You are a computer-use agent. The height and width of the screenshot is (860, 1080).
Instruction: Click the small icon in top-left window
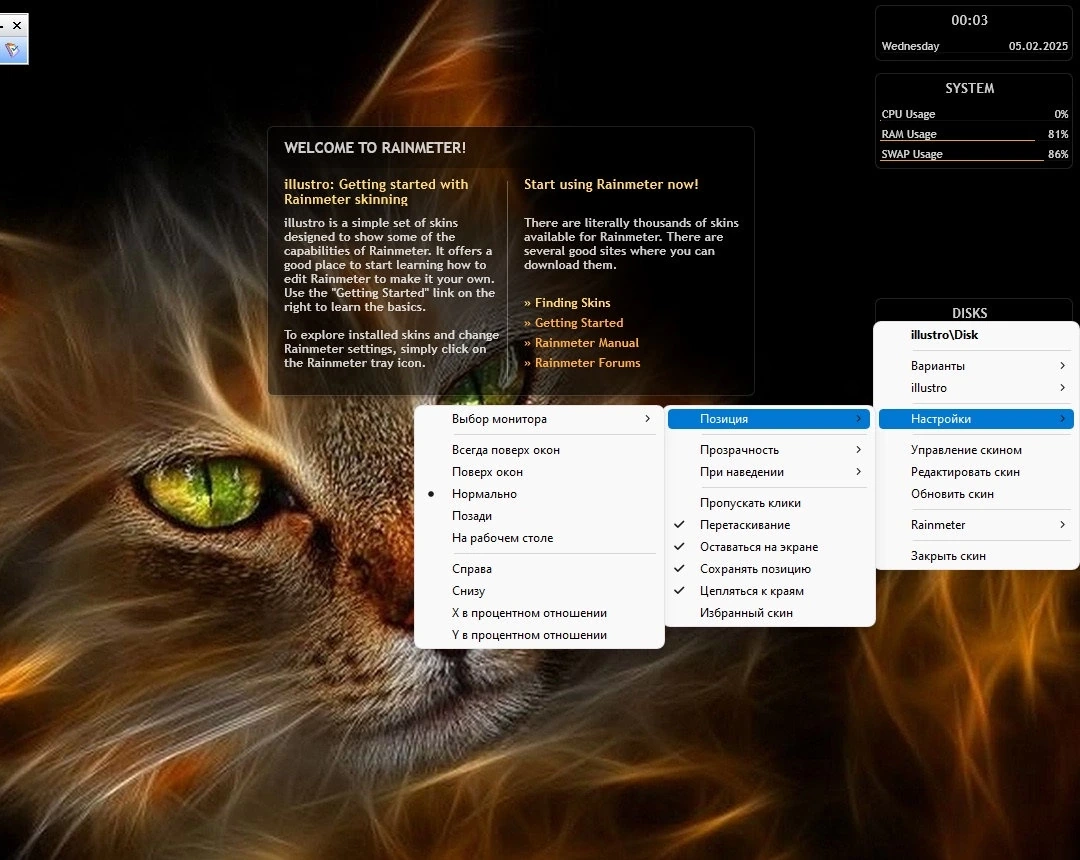(x=12, y=49)
